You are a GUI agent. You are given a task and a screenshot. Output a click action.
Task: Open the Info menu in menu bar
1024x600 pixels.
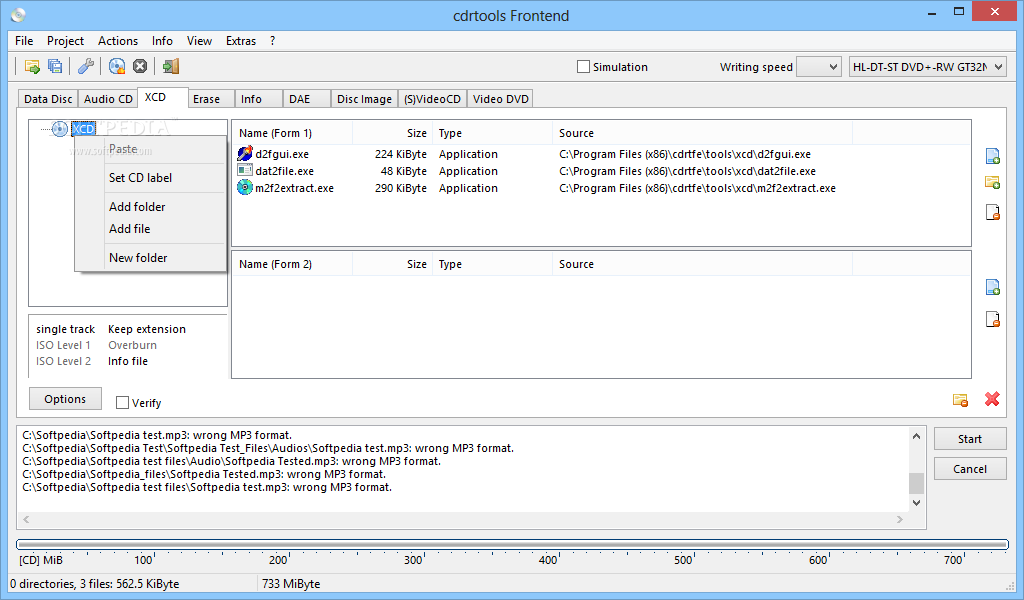click(x=162, y=40)
